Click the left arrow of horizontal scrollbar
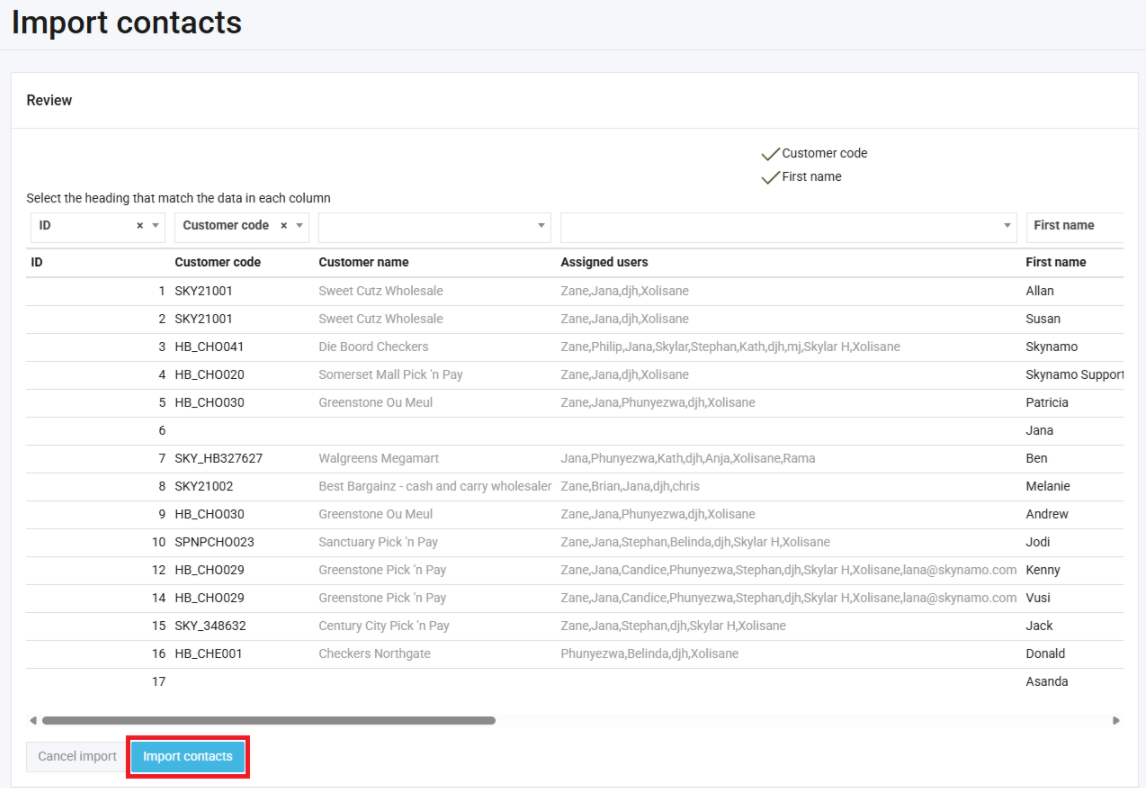The image size is (1148, 788). point(33,720)
